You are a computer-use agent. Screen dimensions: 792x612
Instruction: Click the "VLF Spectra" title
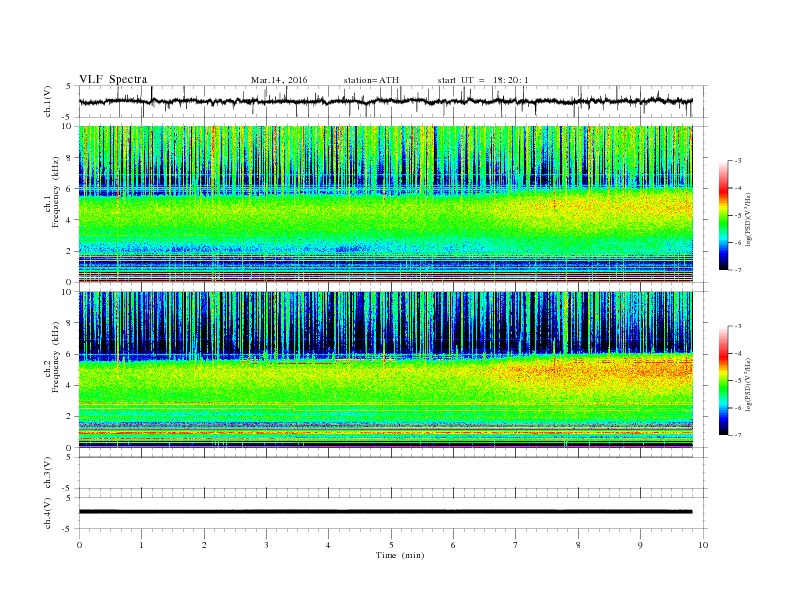(113, 79)
